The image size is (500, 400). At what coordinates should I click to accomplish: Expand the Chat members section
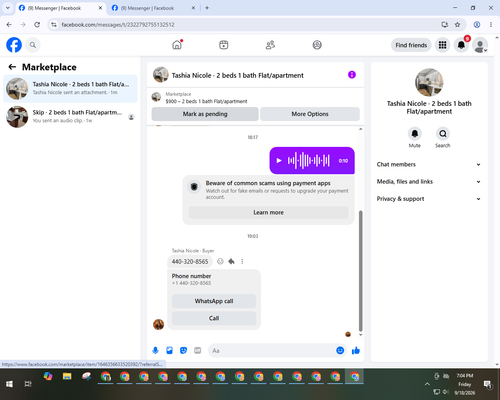click(x=429, y=164)
